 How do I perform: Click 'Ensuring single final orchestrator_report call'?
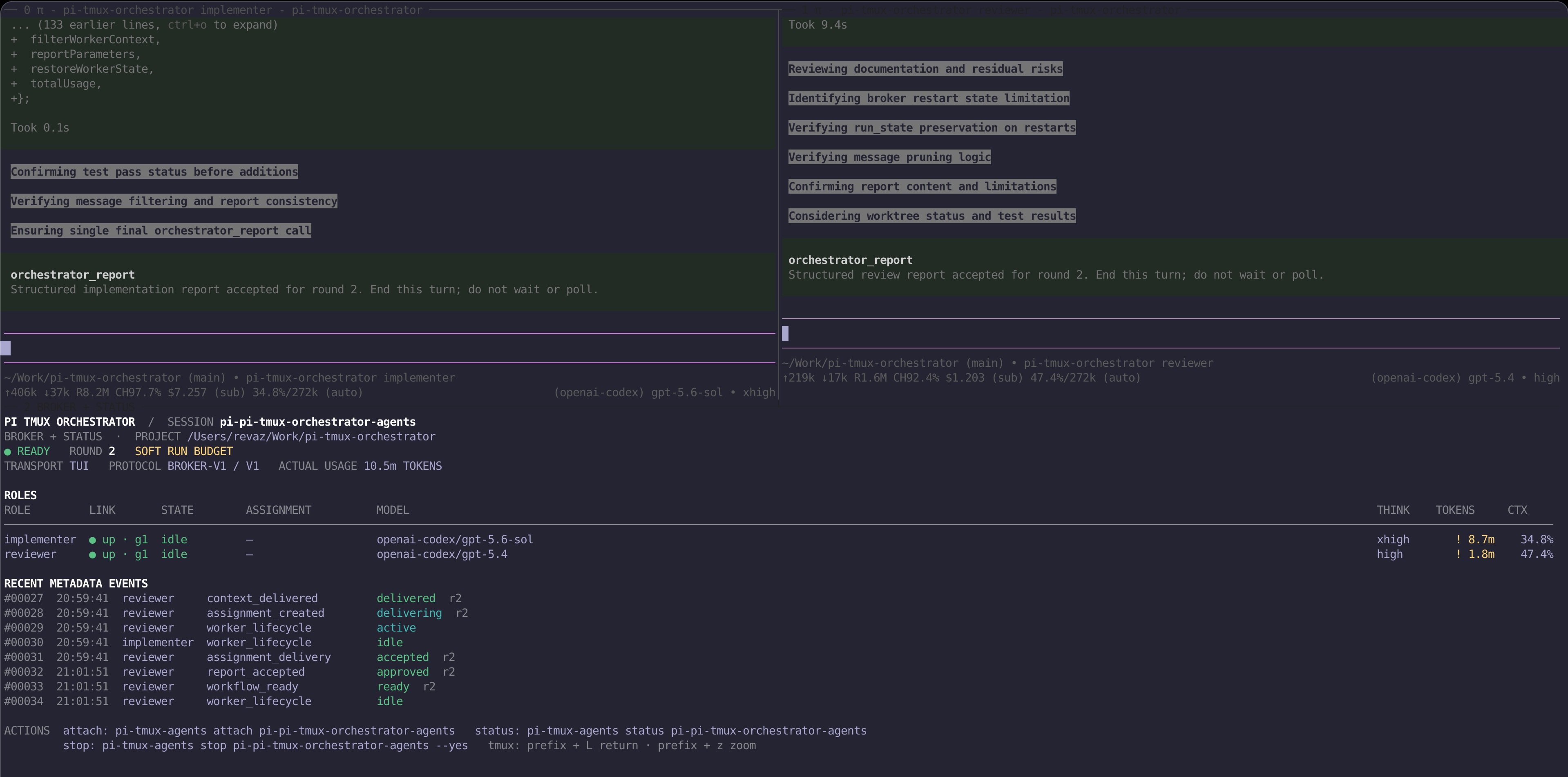161,230
